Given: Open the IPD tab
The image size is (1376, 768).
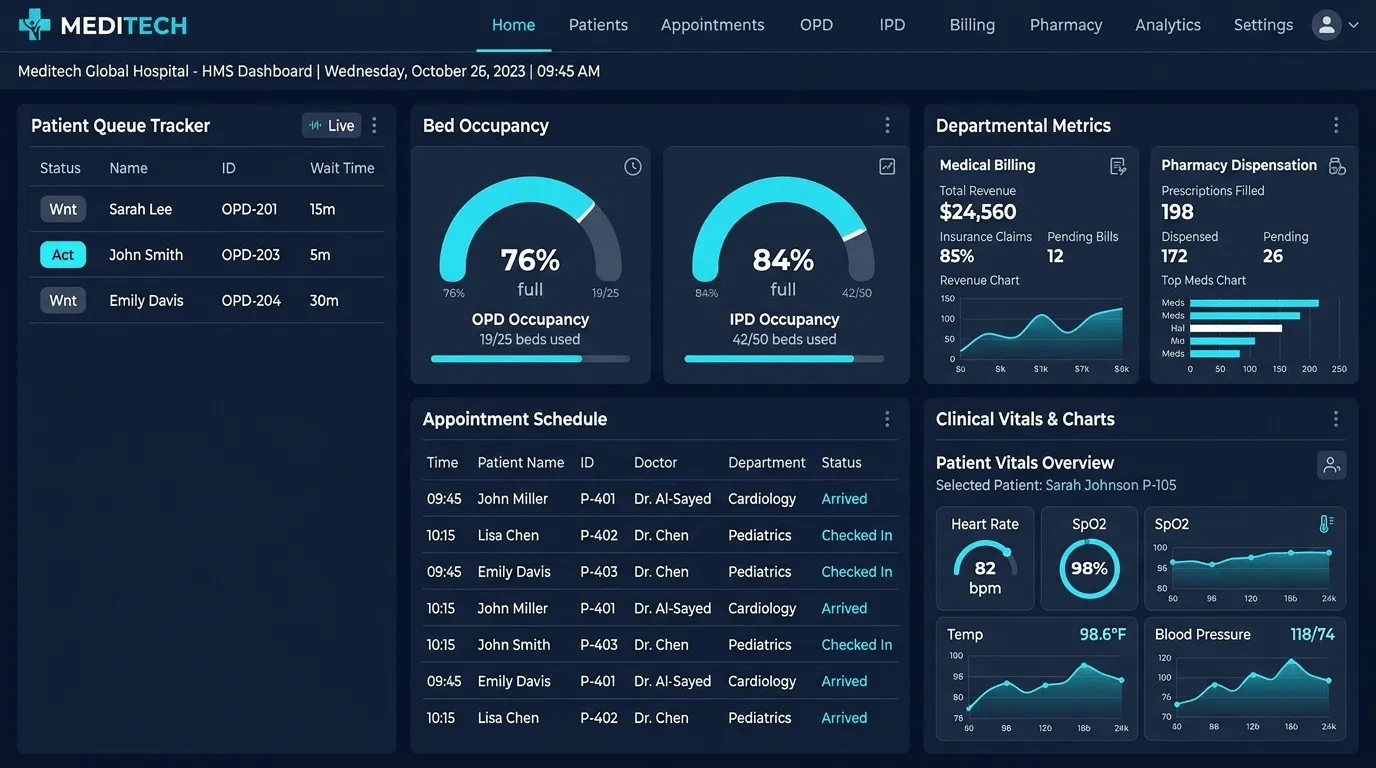Looking at the screenshot, I should coord(892,25).
